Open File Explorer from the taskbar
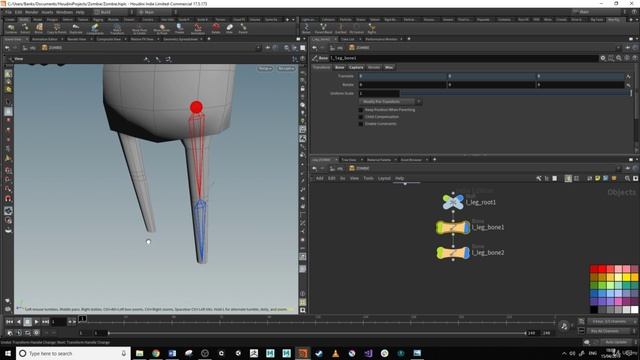This screenshot has height=360, width=640. (x=140, y=353)
